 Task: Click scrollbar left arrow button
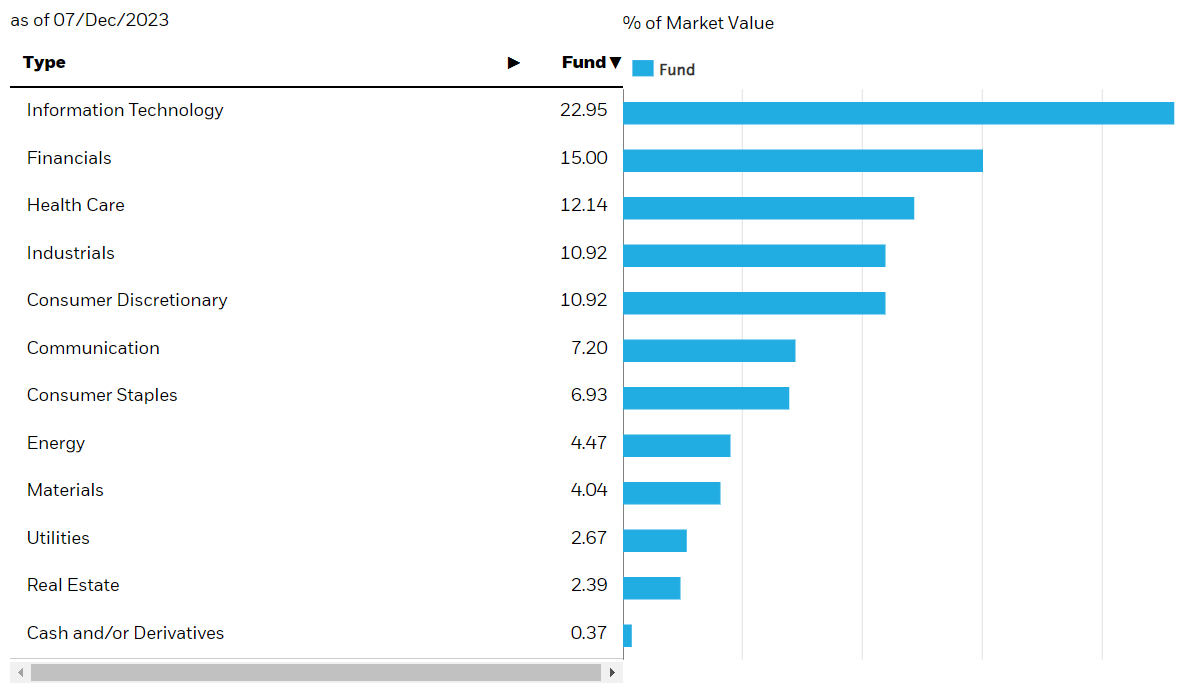tap(21, 673)
